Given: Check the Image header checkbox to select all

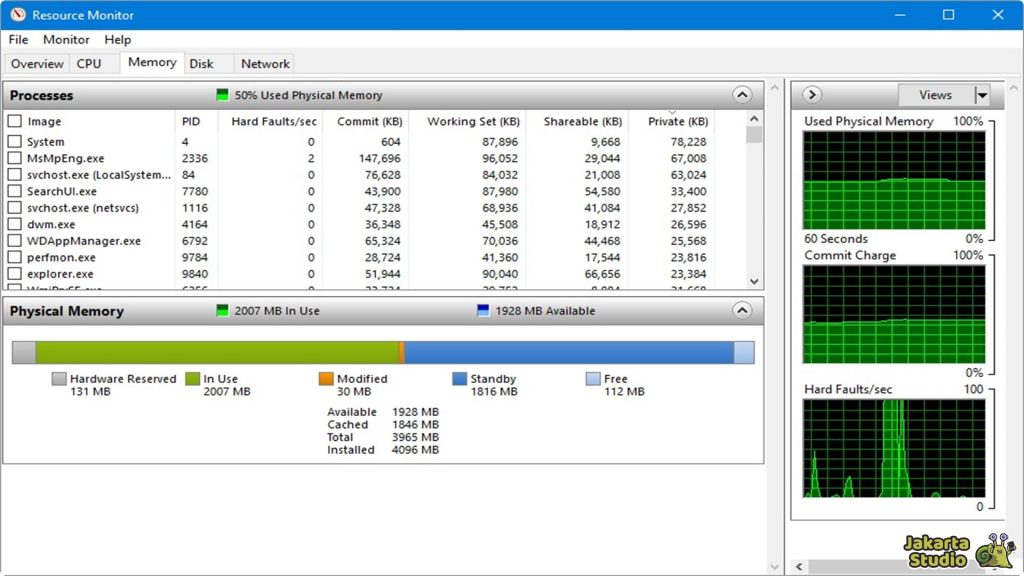Looking at the screenshot, I should pyautogui.click(x=15, y=121).
